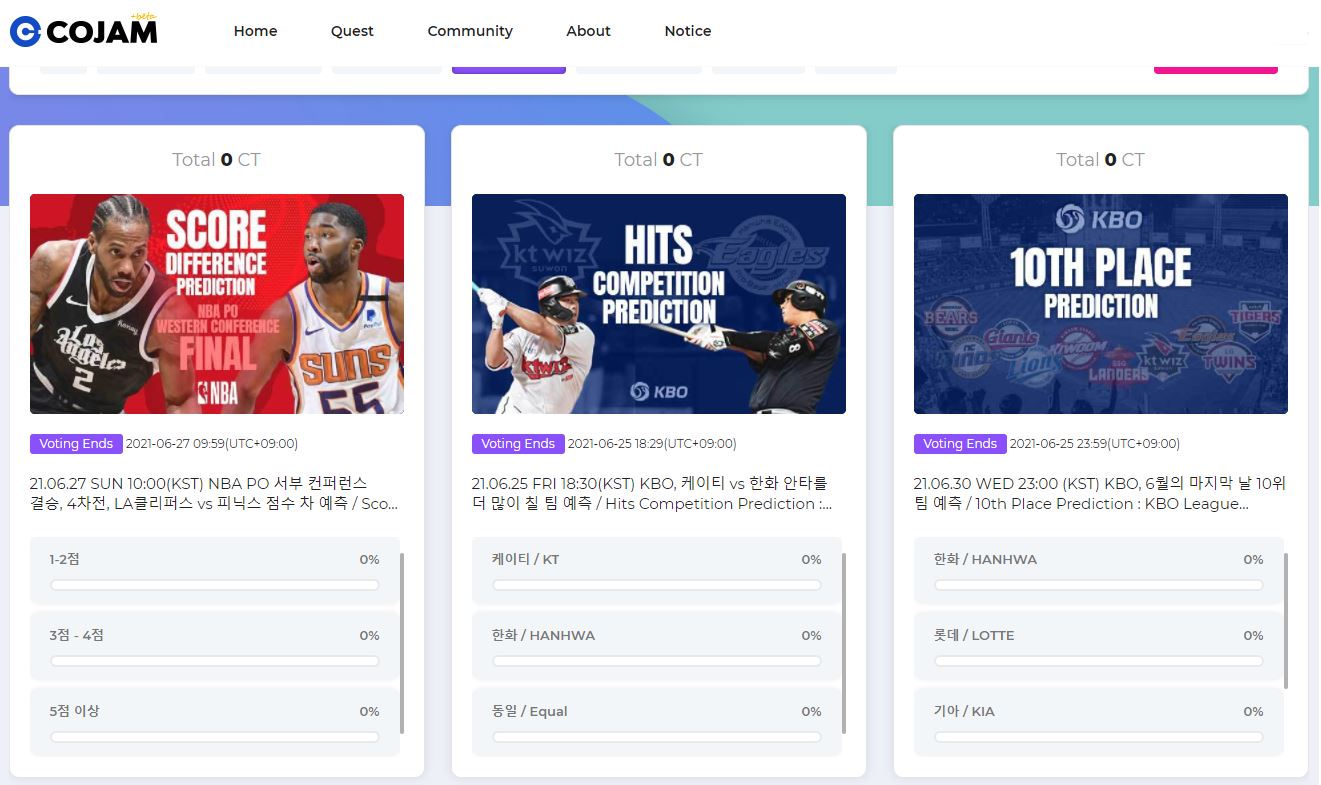Open the Community menu
Viewport: 1321px width, 785px height.
[x=470, y=31]
